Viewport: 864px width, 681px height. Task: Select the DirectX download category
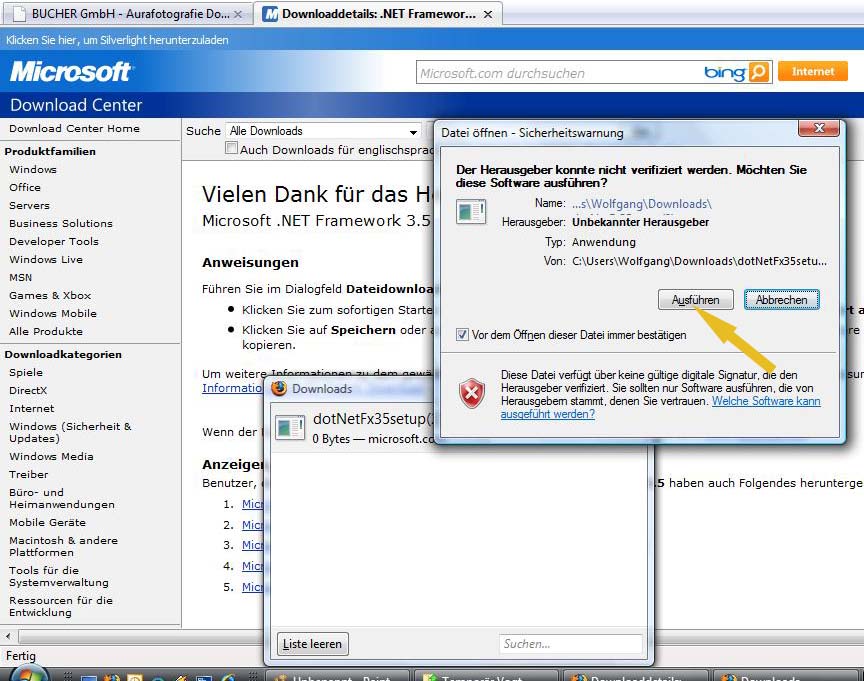pos(28,391)
